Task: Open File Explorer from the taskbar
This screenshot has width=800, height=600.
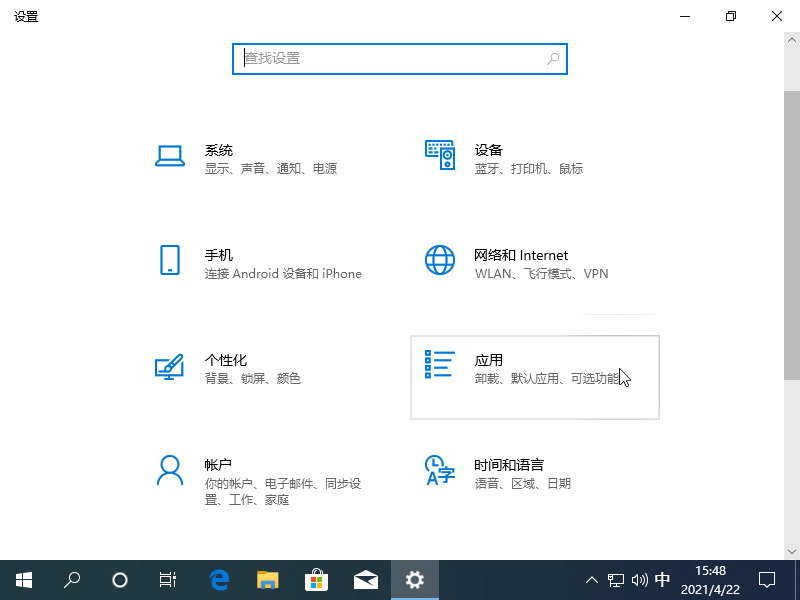Action: tap(267, 579)
